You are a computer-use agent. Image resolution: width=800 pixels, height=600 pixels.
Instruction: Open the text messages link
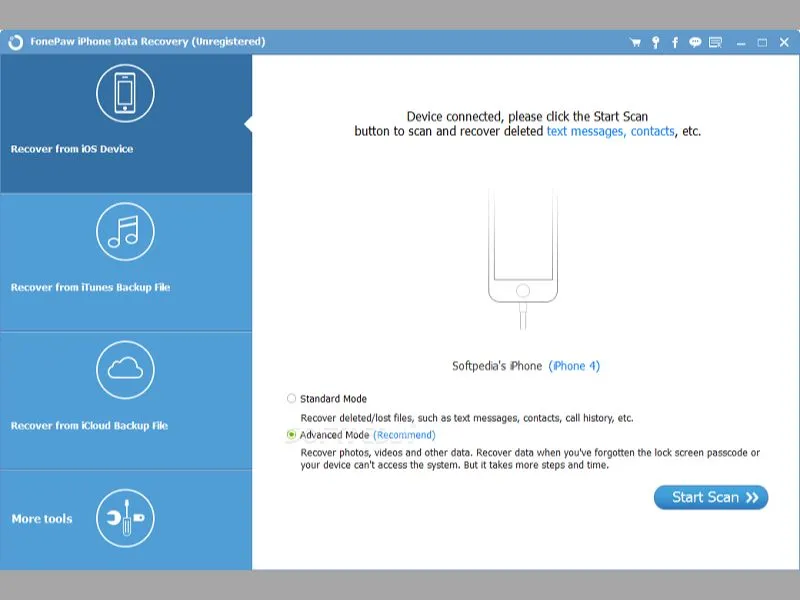tap(586, 131)
